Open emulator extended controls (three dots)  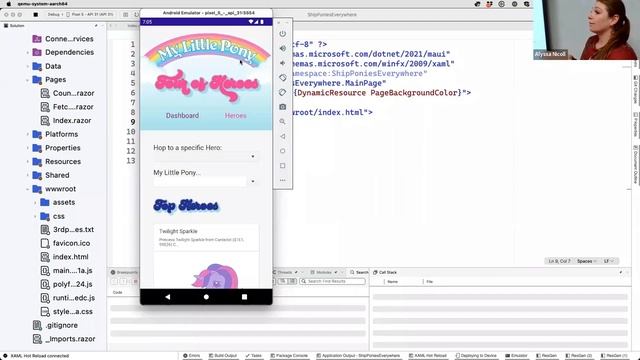[x=282, y=180]
